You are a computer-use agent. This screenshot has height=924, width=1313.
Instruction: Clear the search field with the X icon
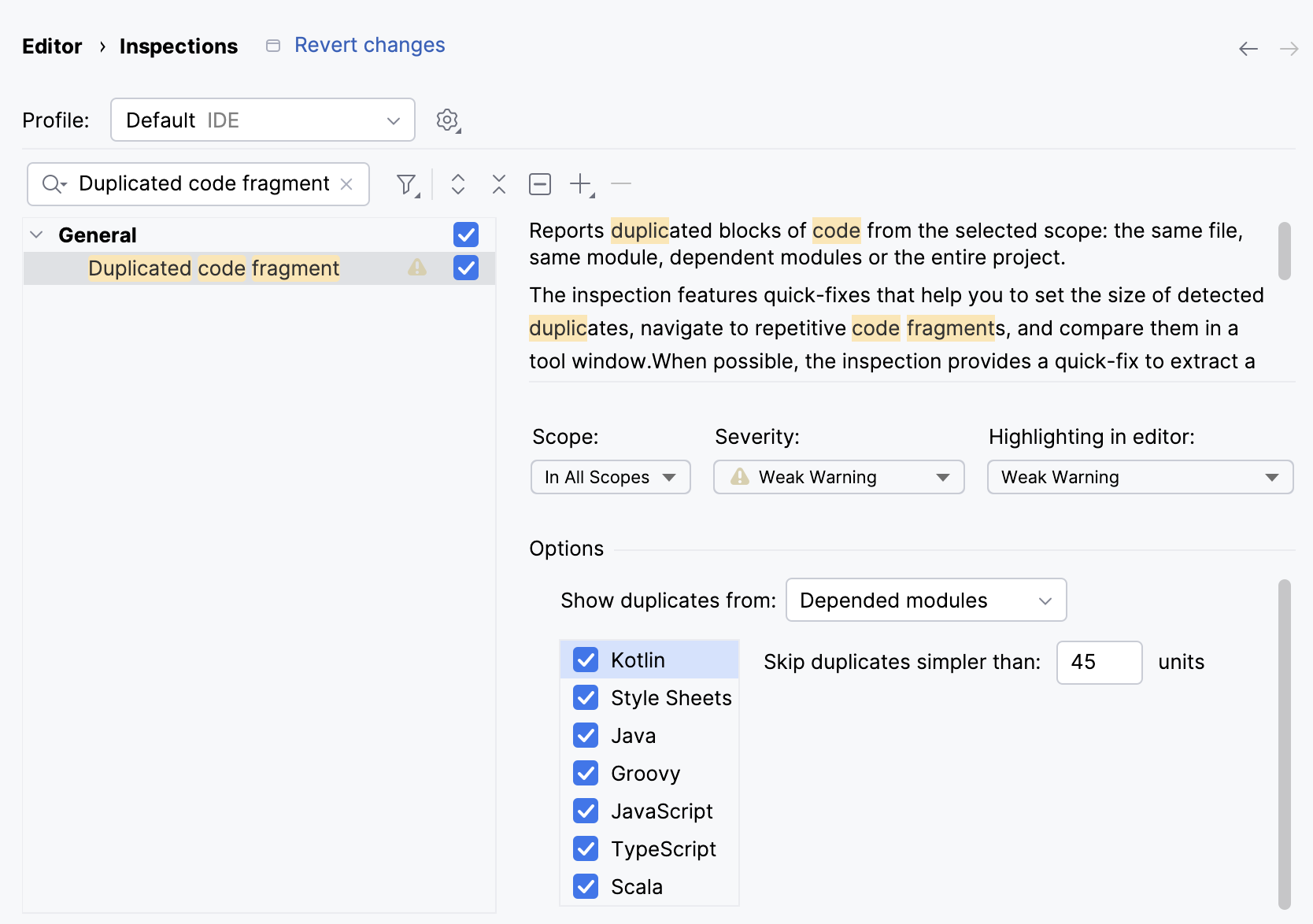346,183
